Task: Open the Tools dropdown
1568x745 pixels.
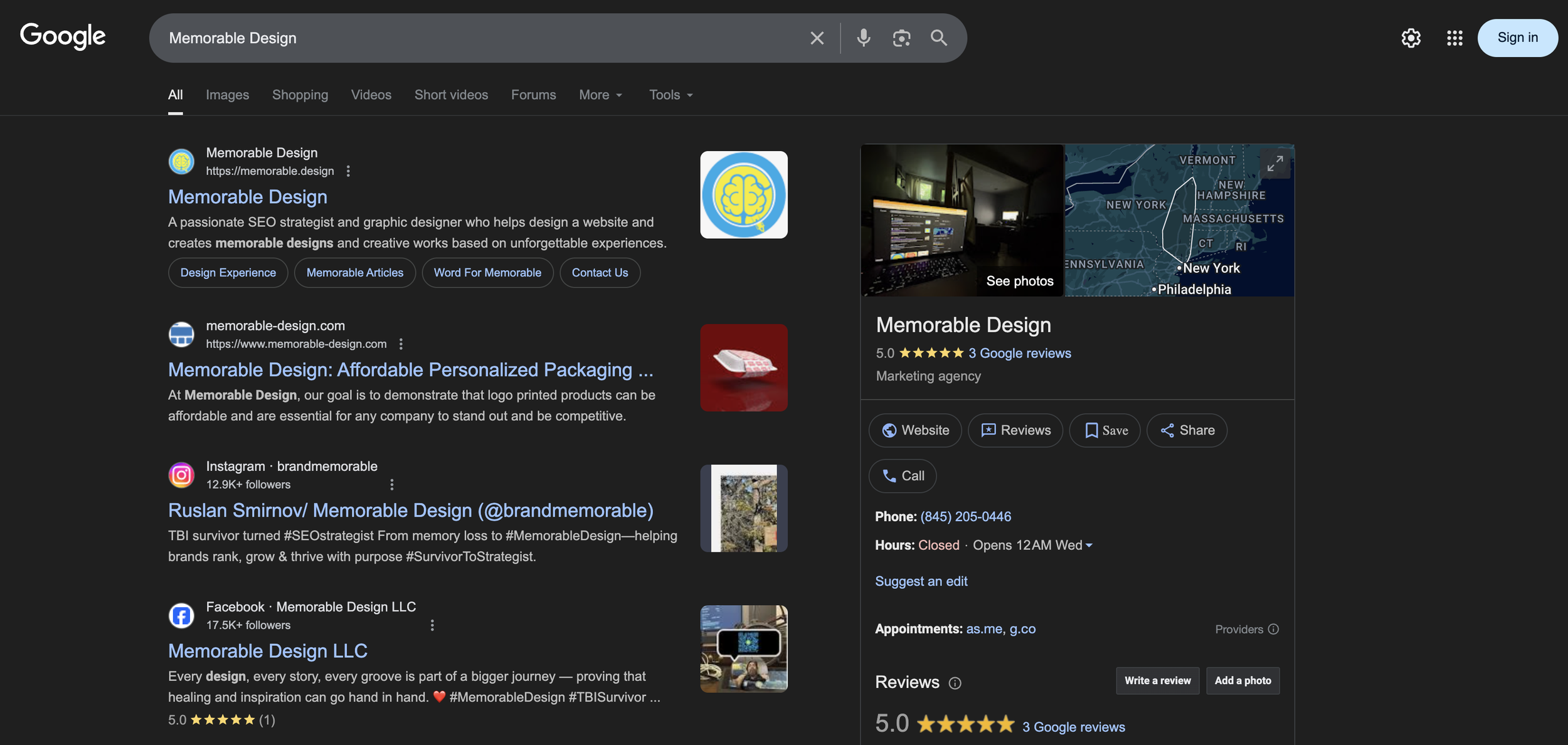Action: (670, 95)
